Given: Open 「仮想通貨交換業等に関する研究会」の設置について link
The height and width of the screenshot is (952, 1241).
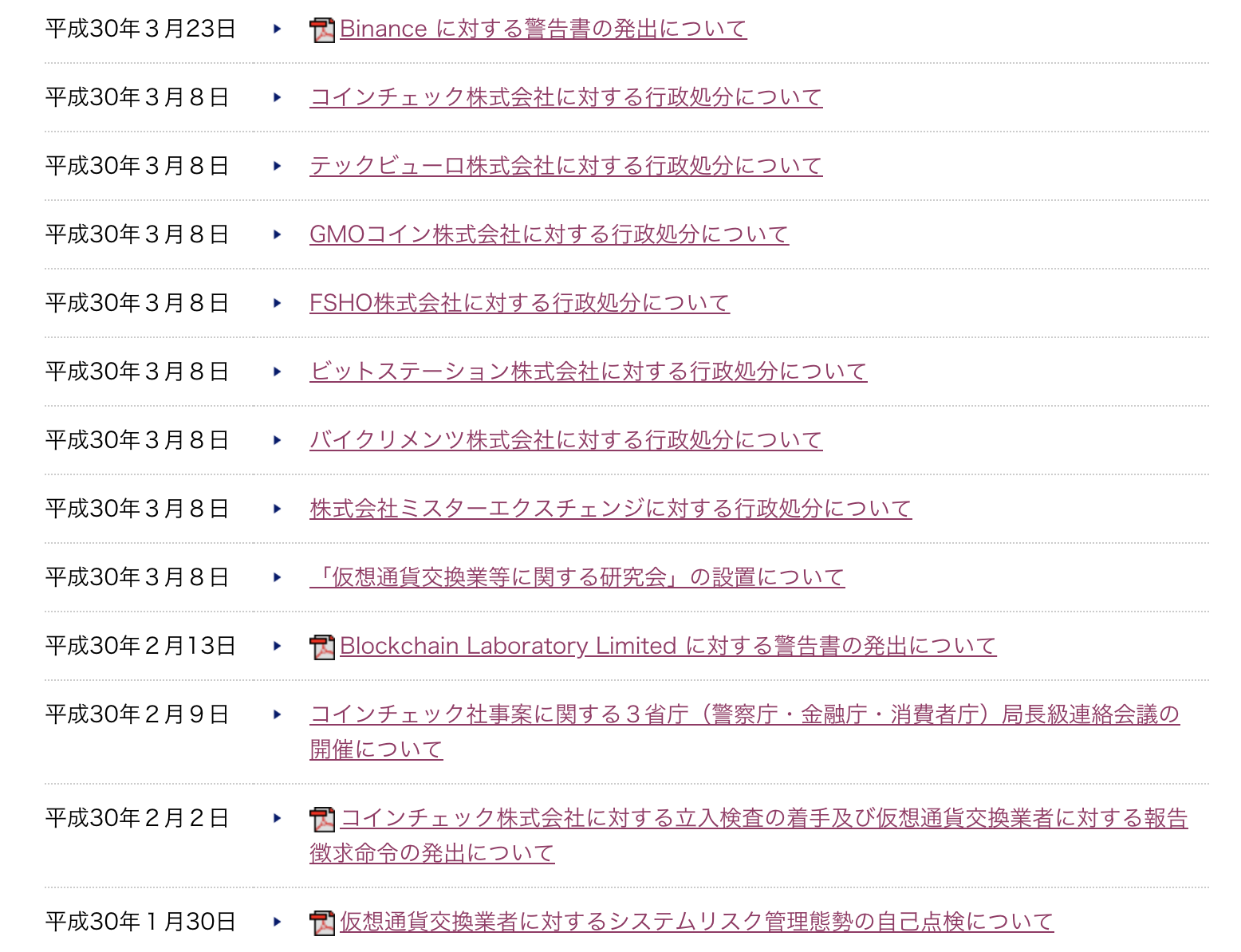Looking at the screenshot, I should 577,577.
